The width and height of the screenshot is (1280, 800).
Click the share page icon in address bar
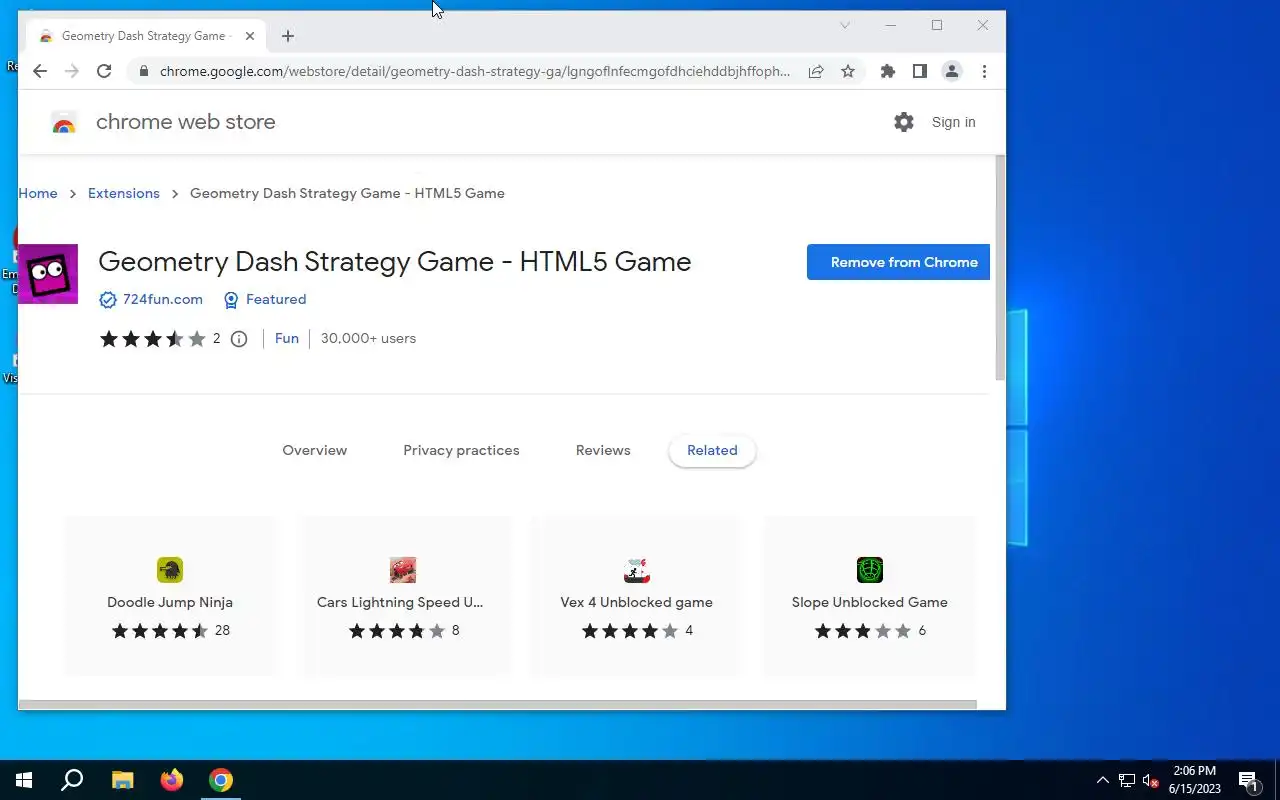pos(816,71)
